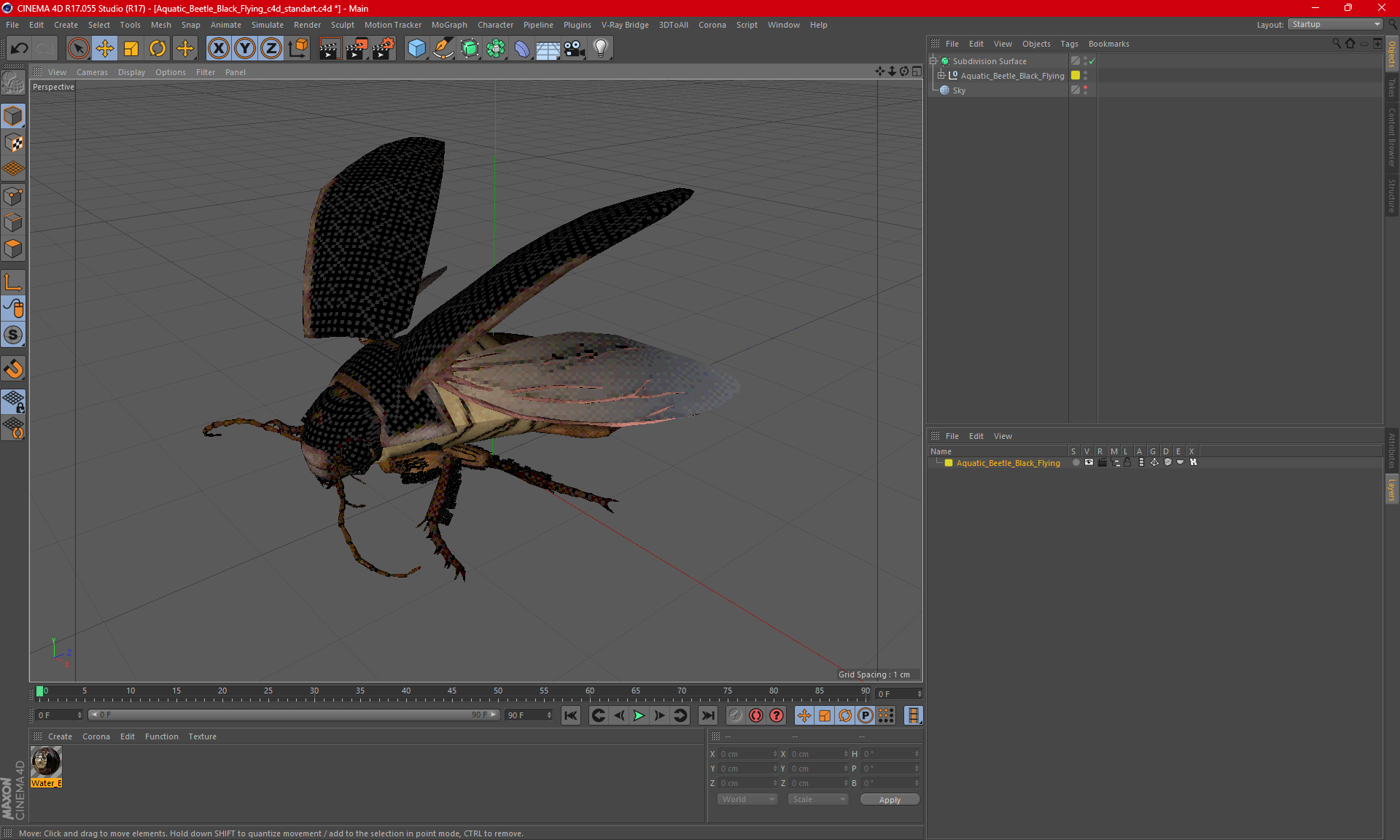The height and width of the screenshot is (840, 1400).
Task: Go to start of animation
Action: point(571,715)
